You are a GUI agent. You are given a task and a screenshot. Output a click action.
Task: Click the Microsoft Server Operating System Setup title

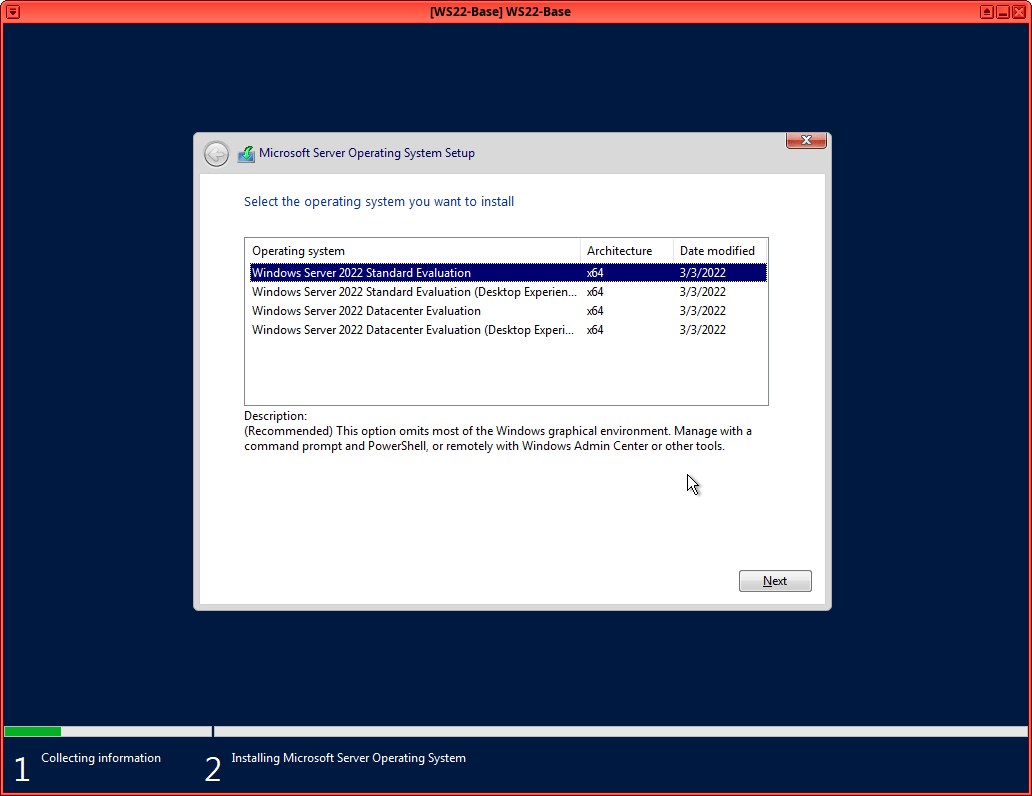coord(367,153)
